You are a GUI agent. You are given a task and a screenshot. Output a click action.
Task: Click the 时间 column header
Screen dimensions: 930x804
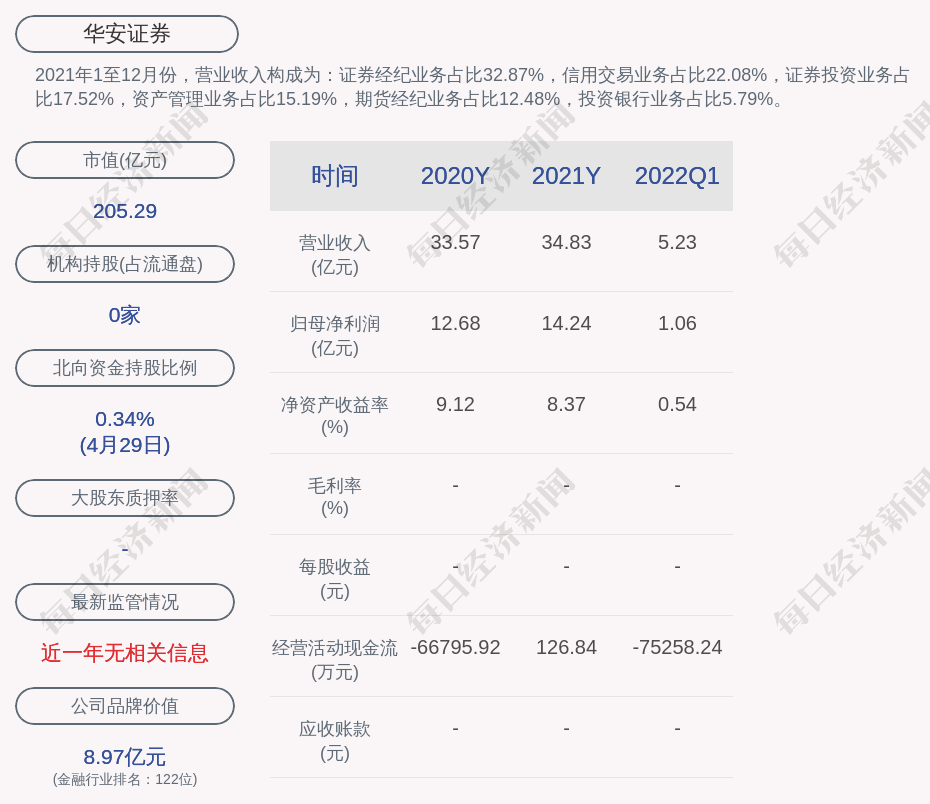pos(335,176)
